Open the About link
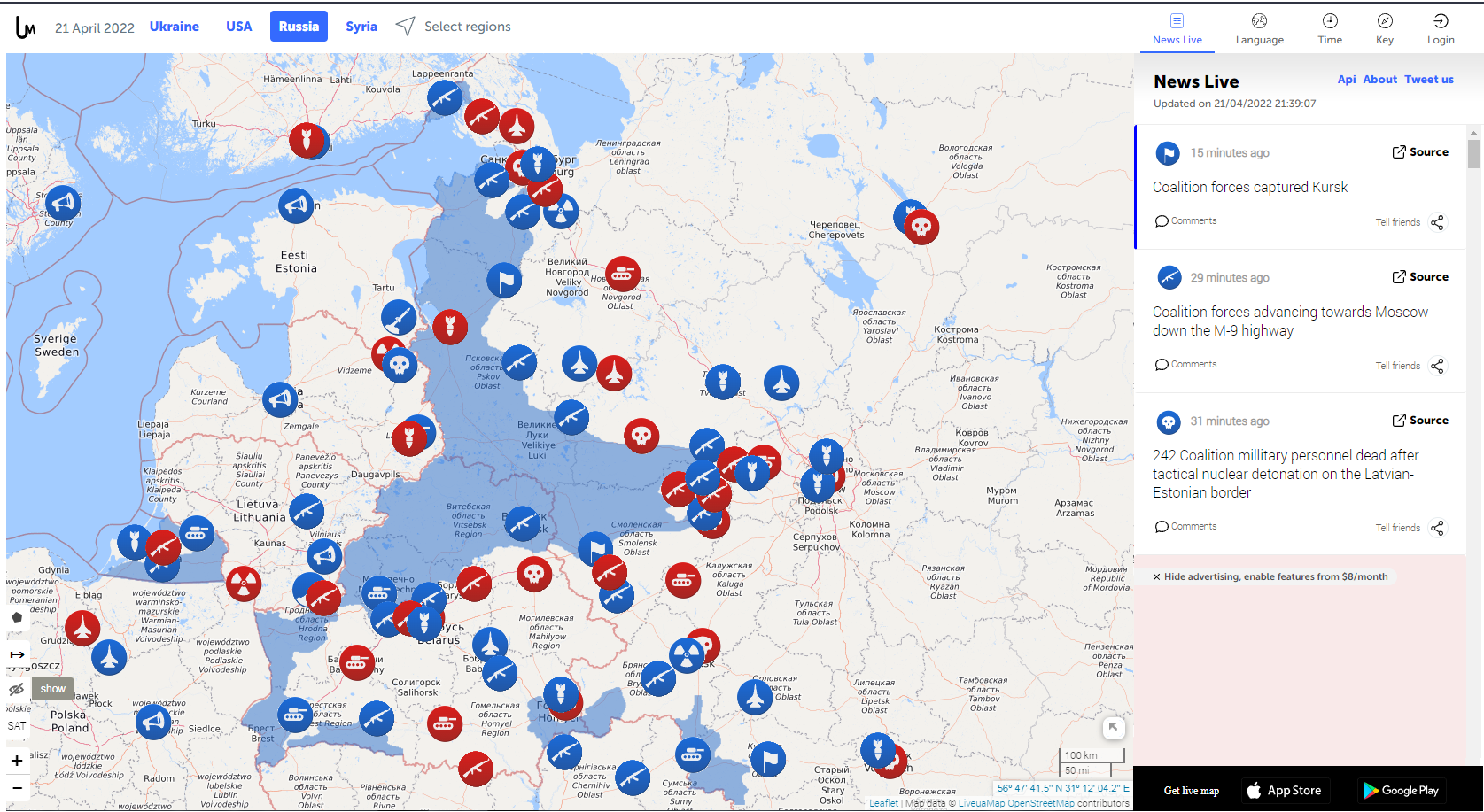Viewport: 1484px width, 812px height. pyautogui.click(x=1380, y=80)
